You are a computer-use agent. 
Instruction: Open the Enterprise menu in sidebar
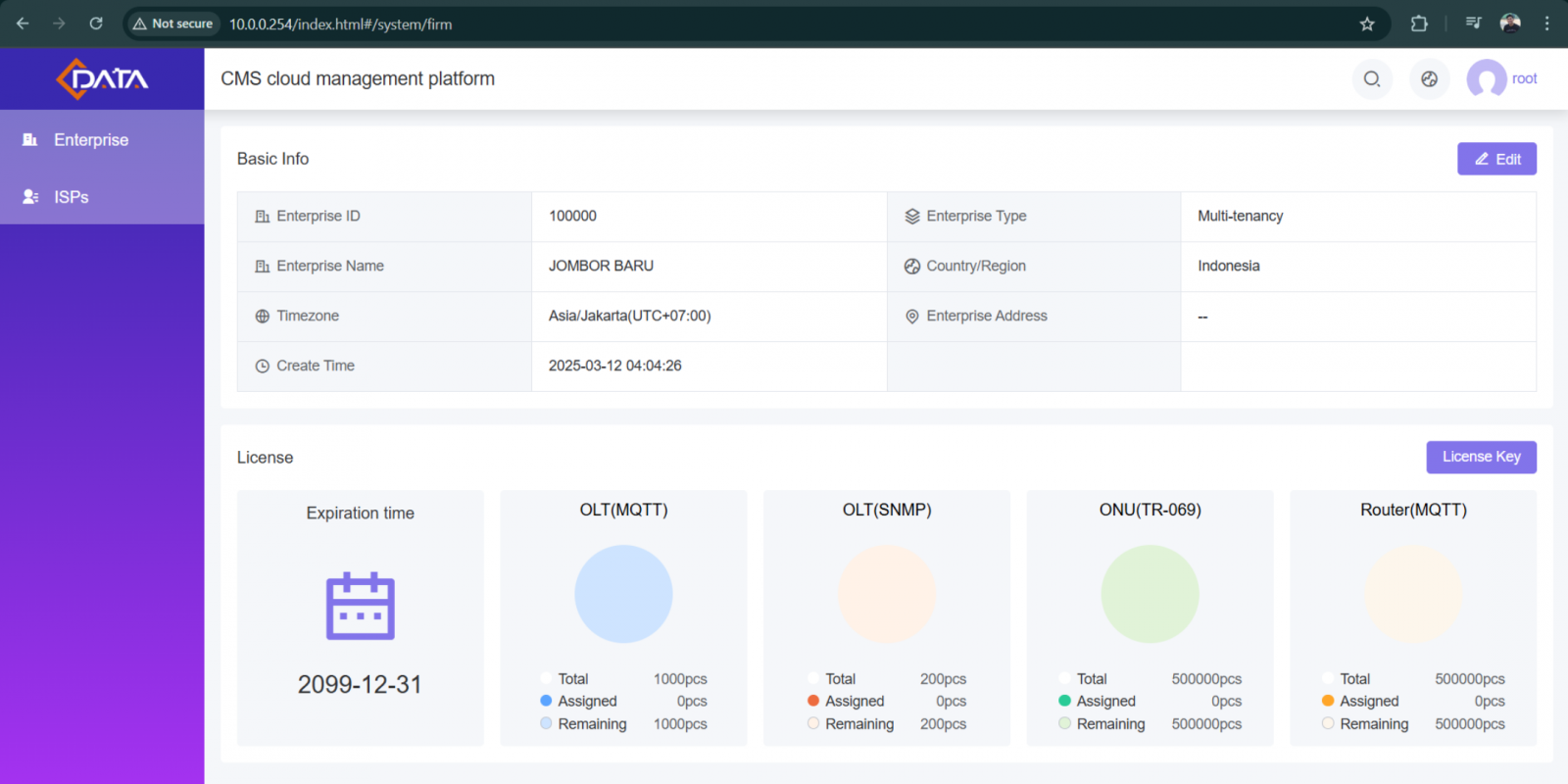102,140
